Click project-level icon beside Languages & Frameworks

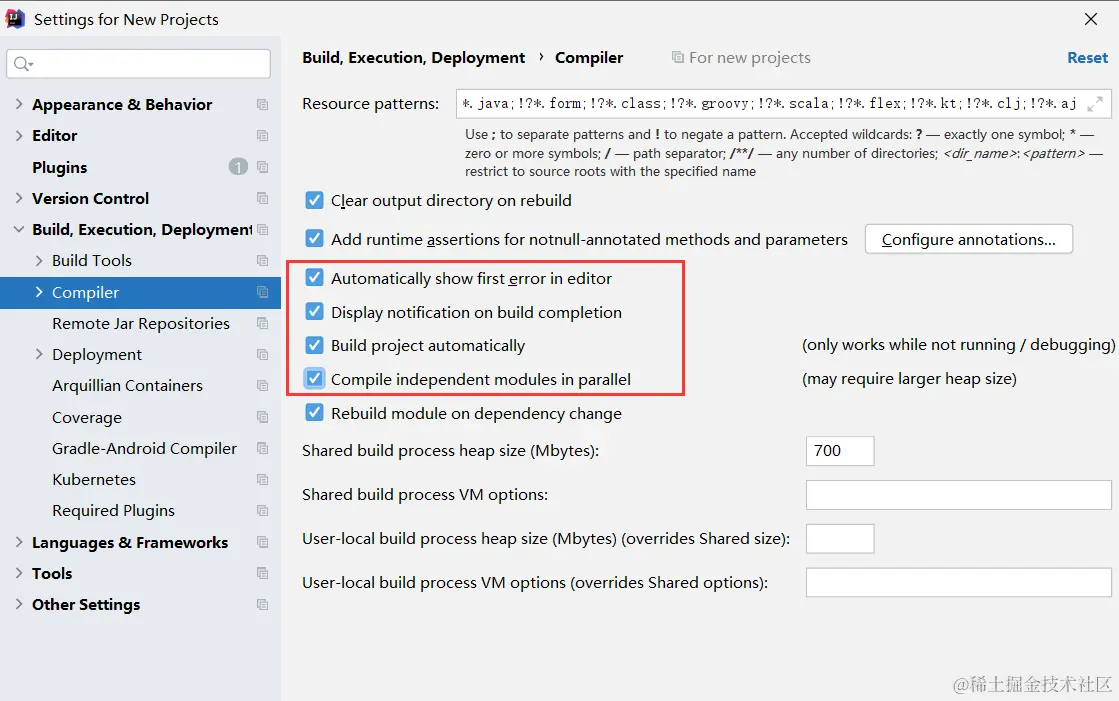[x=262, y=543]
